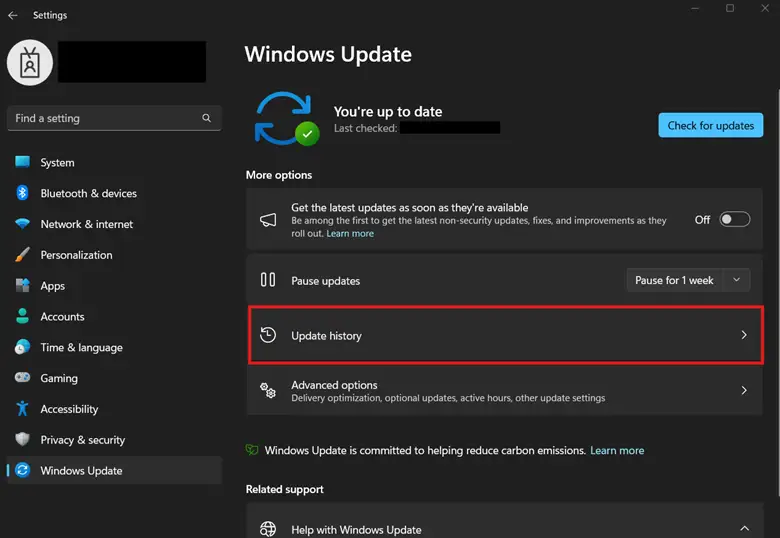
Task: Click Learn more link under latest updates
Action: pos(350,233)
